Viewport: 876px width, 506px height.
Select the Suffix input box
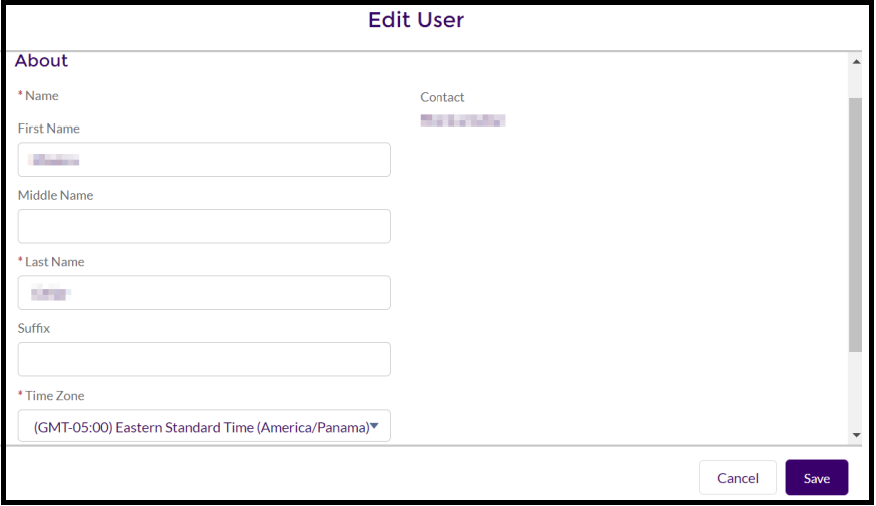[204, 359]
